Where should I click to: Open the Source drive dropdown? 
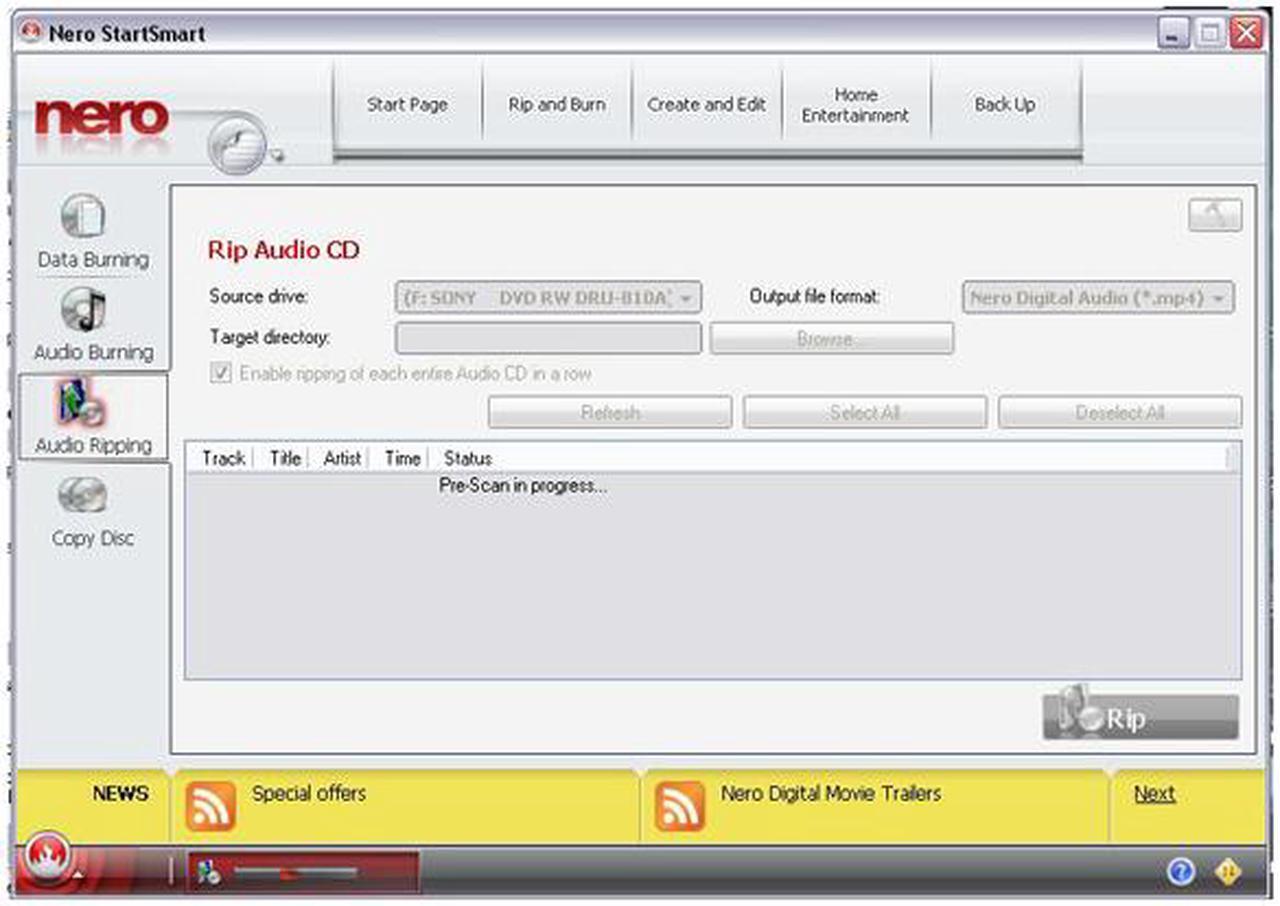click(x=549, y=298)
